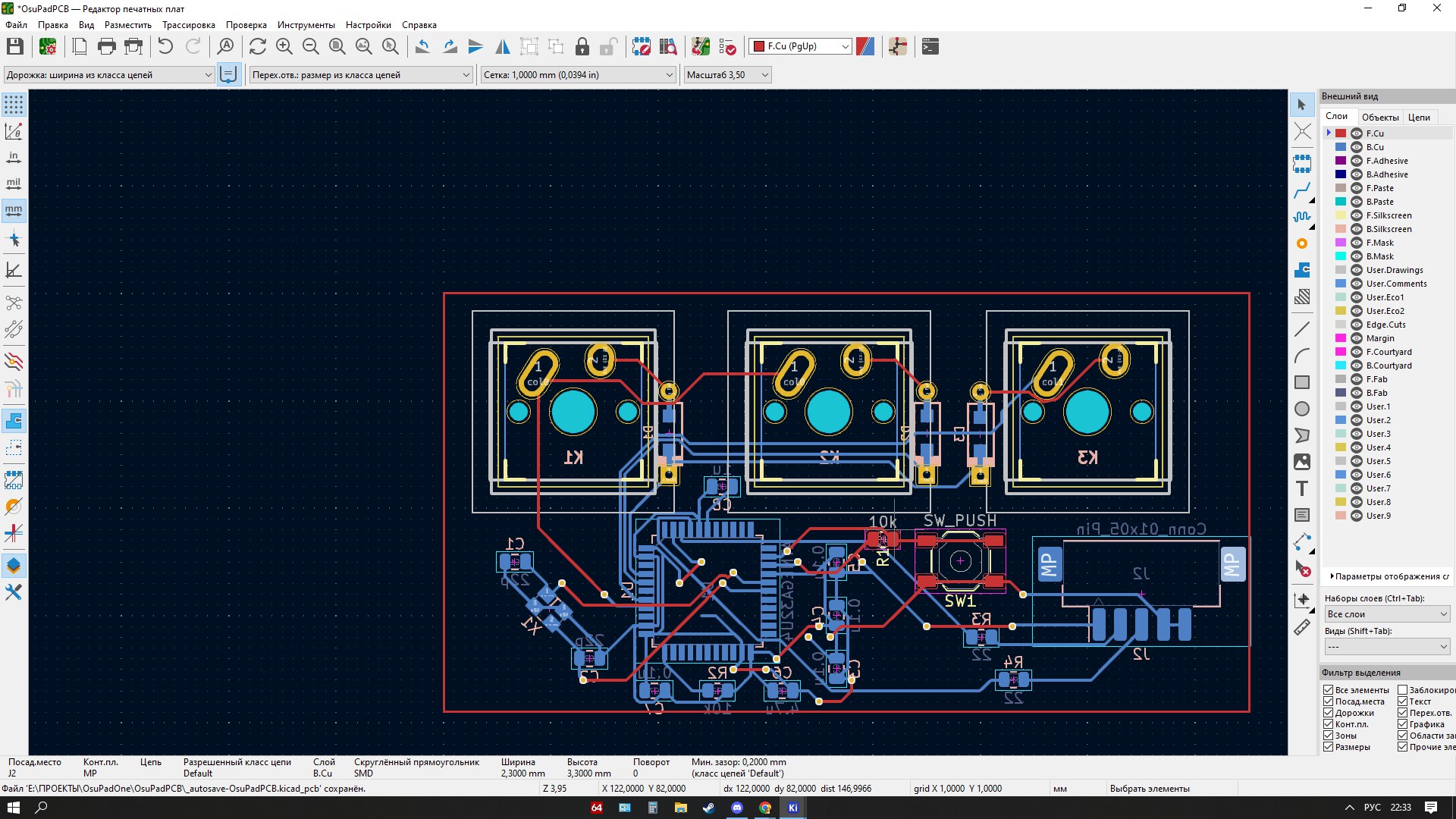Viewport: 1456px width, 819px height.
Task: Switch units to mils
Action: click(x=14, y=184)
